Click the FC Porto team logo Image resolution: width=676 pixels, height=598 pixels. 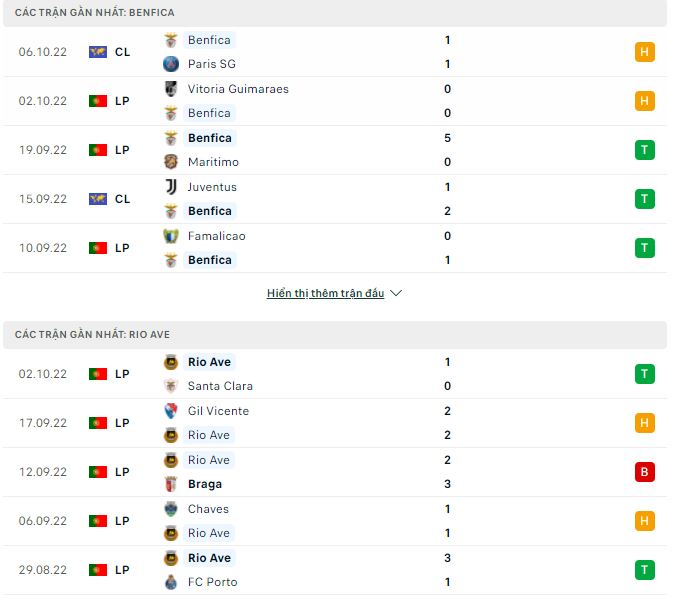171,582
